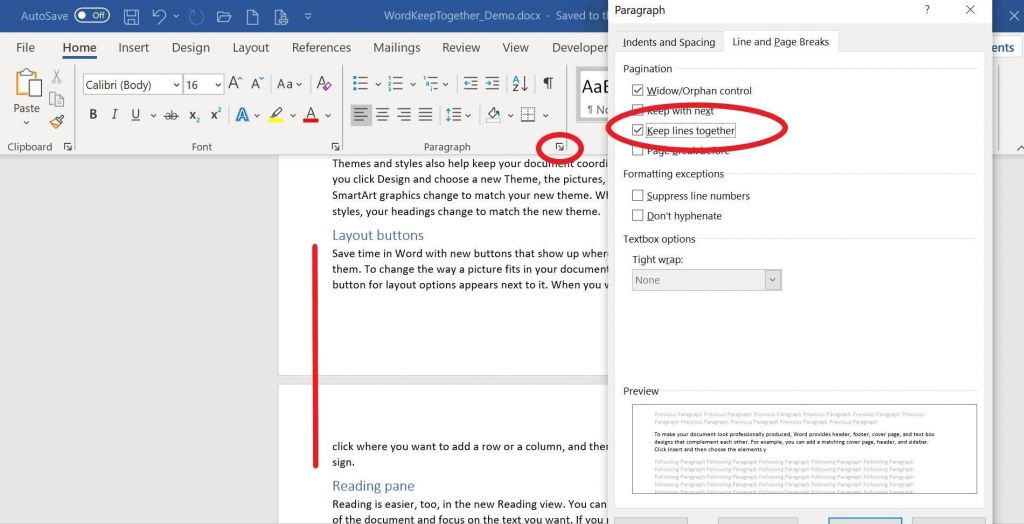Apply Strikethrough formatting to text
1024x524 pixels.
point(171,115)
